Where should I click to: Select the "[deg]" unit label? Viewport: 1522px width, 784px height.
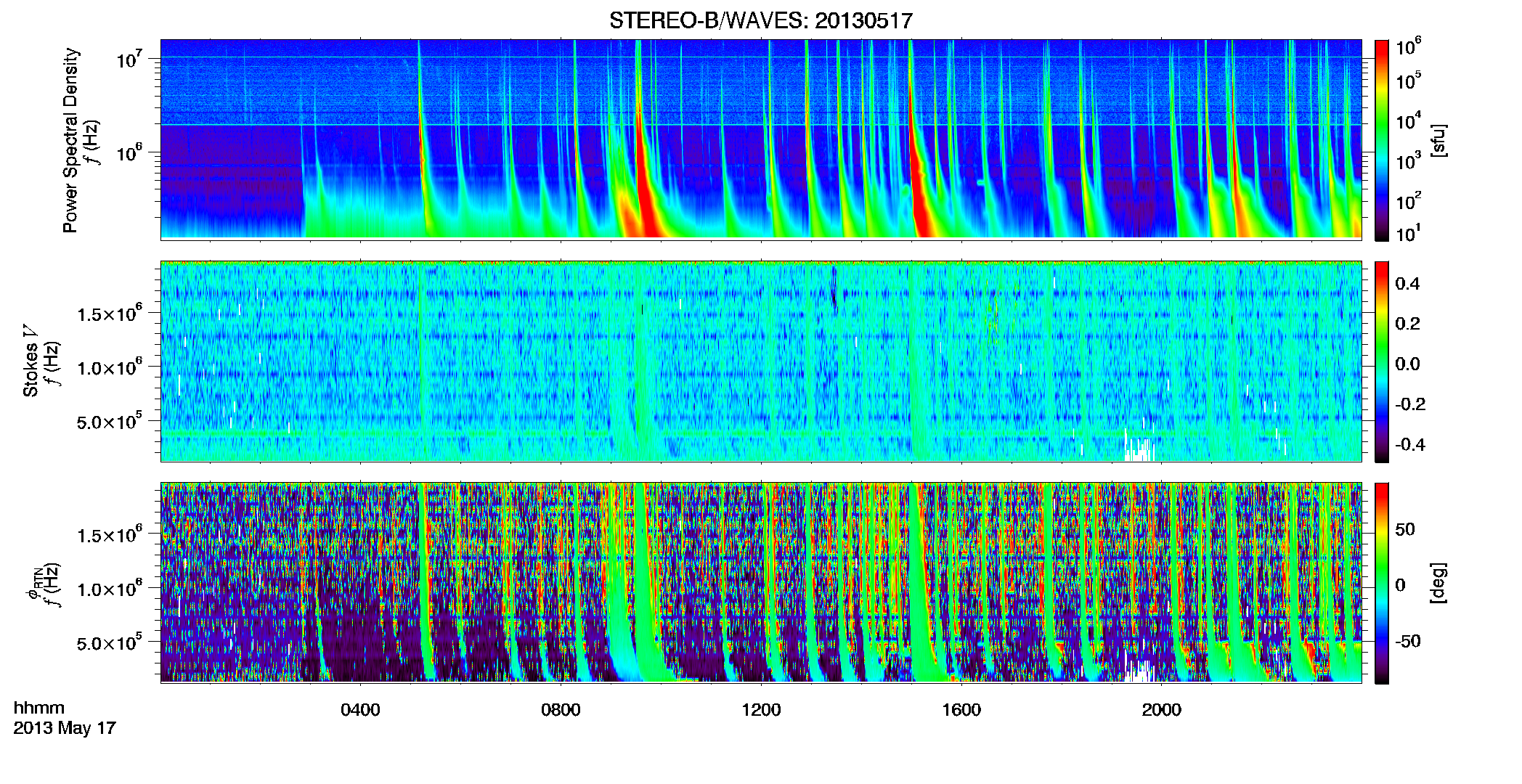pos(1438,583)
